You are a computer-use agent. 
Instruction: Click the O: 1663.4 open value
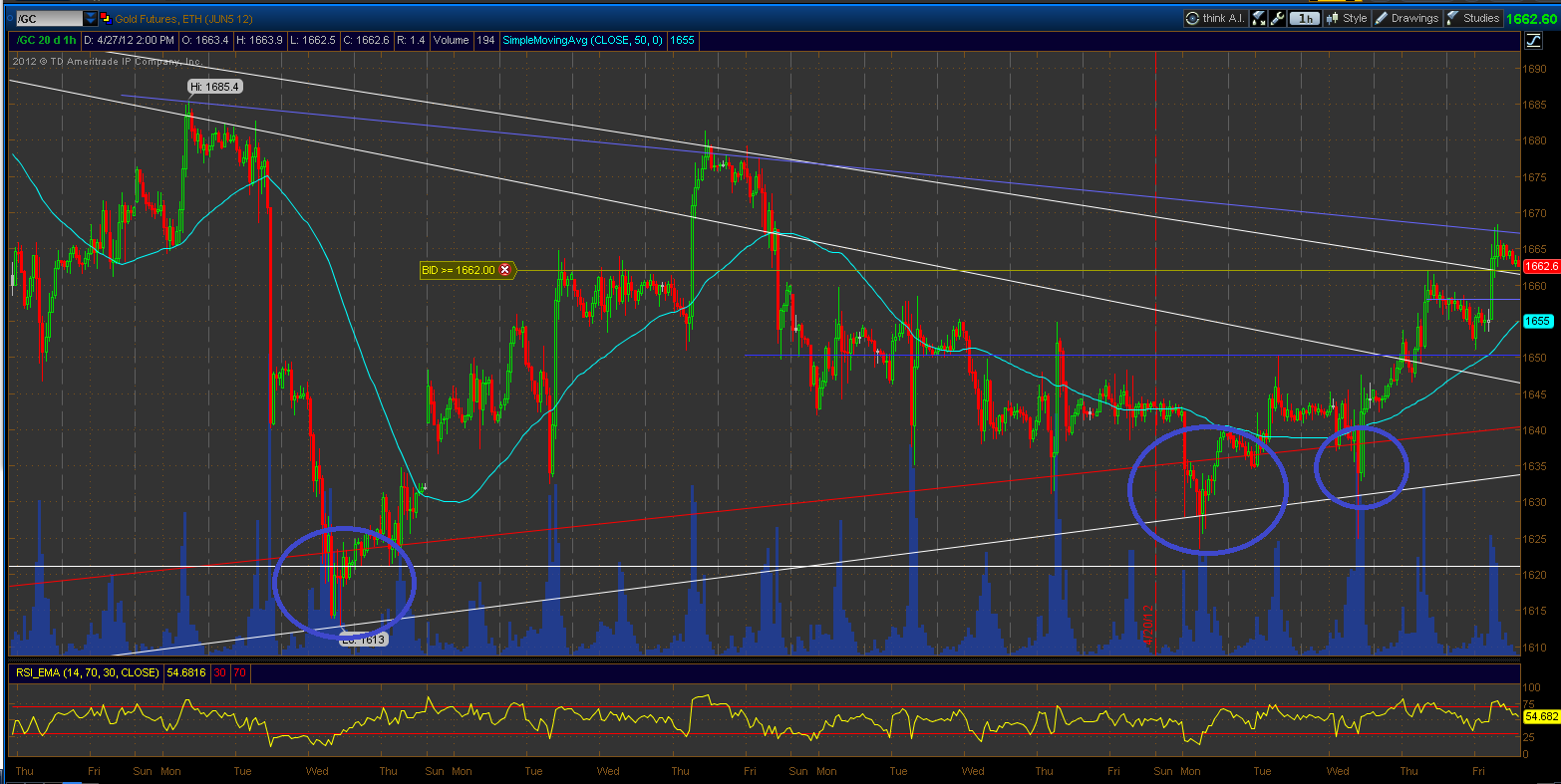(204, 40)
